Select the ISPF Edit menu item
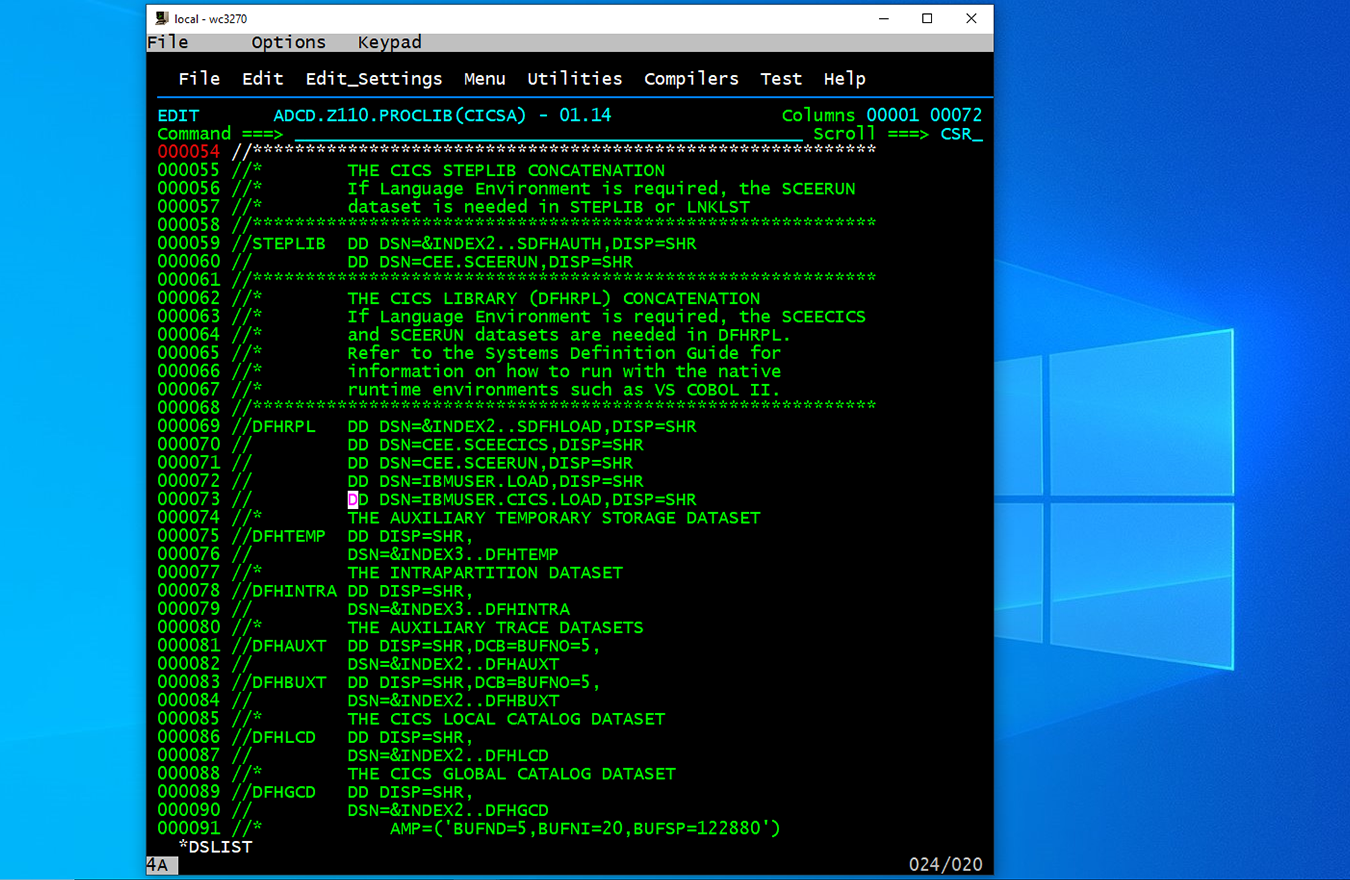The width and height of the screenshot is (1350, 880). coord(262,79)
